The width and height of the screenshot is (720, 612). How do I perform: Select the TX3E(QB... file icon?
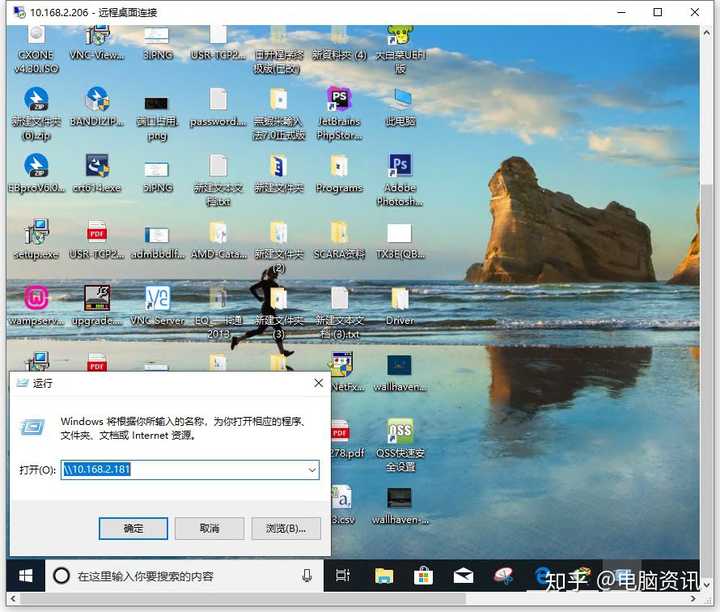400,239
